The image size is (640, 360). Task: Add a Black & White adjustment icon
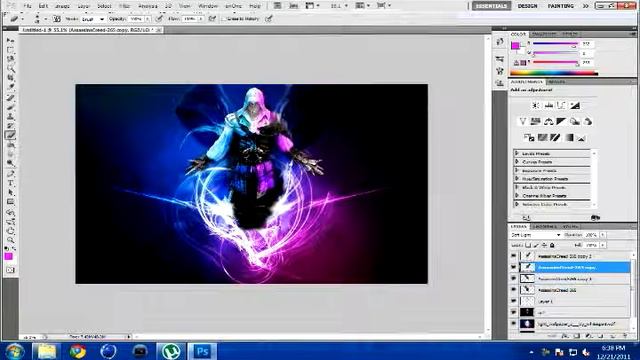tap(561, 121)
